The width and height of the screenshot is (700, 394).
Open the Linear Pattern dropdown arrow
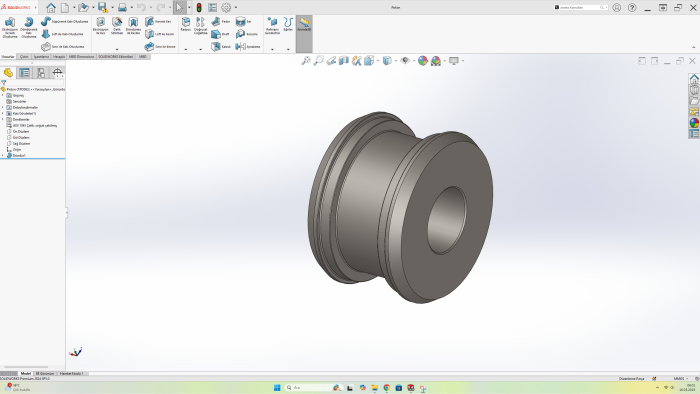click(200, 49)
